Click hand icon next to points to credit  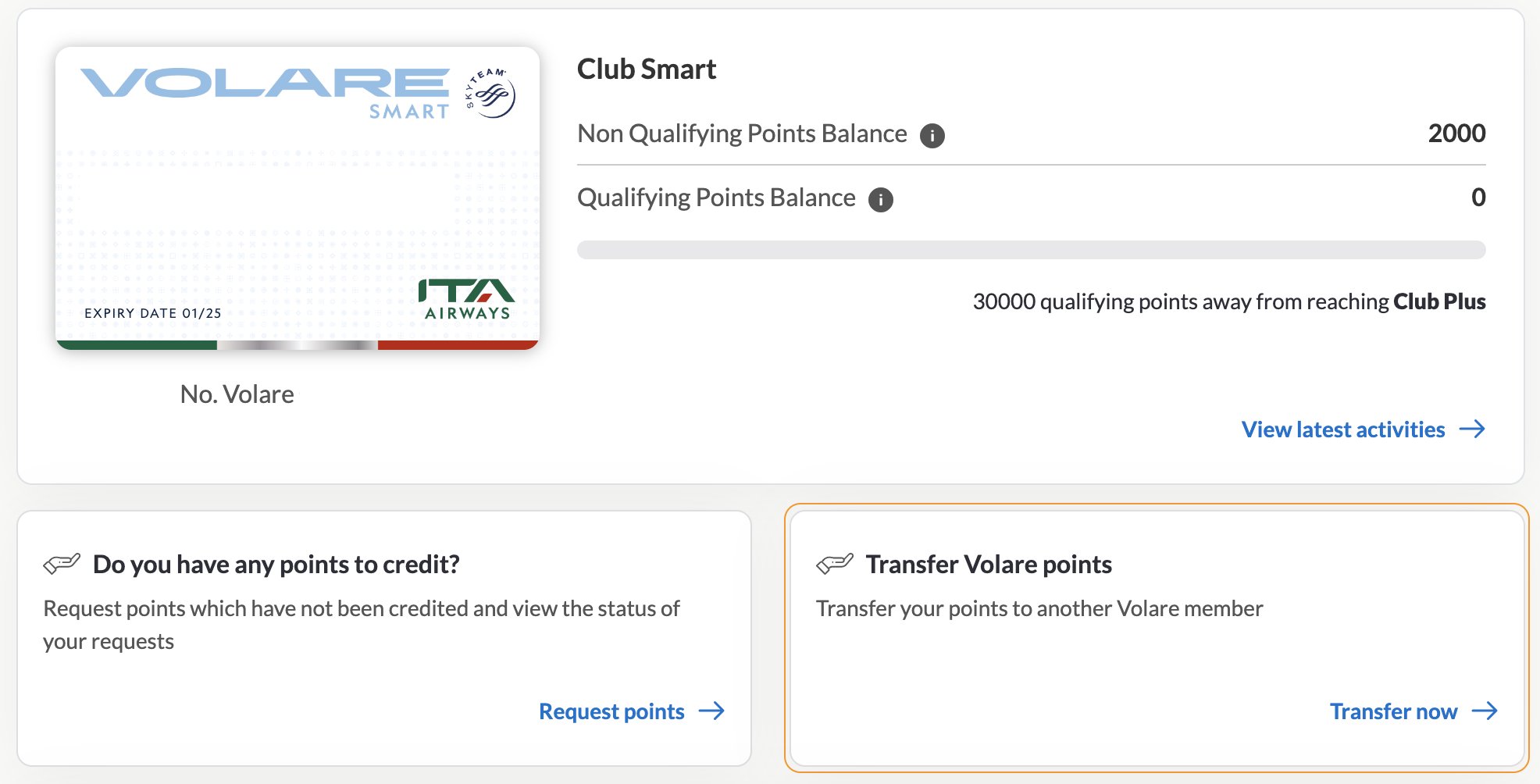tap(62, 563)
